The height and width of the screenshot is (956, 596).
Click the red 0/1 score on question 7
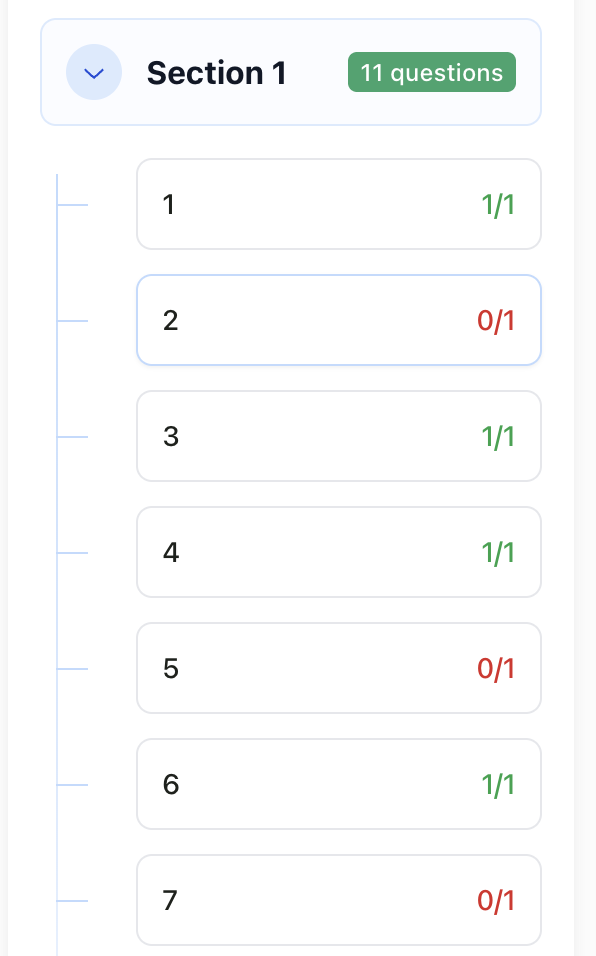click(x=495, y=900)
